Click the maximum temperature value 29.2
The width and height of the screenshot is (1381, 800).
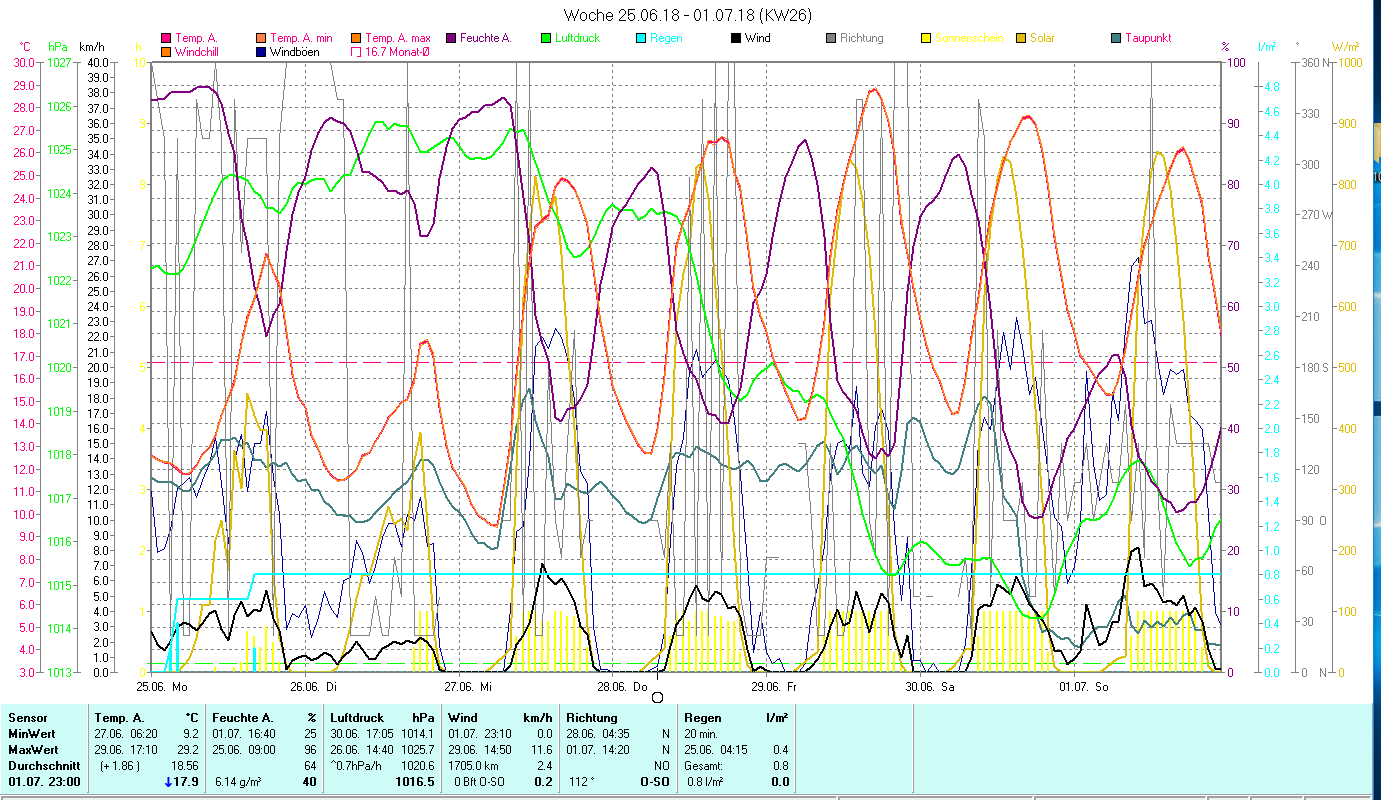click(x=187, y=749)
